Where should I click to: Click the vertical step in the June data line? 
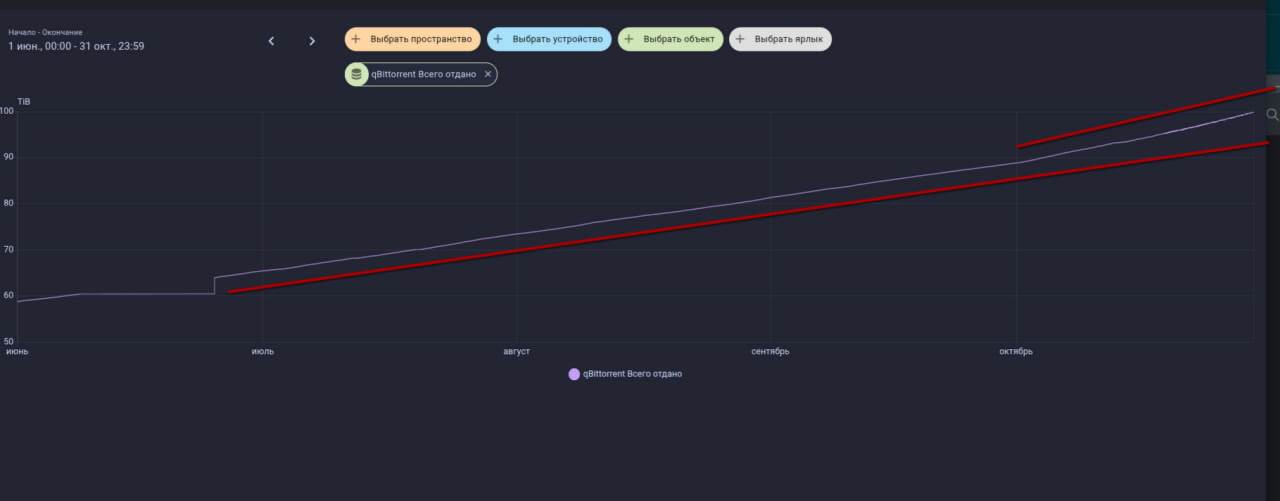click(x=215, y=285)
